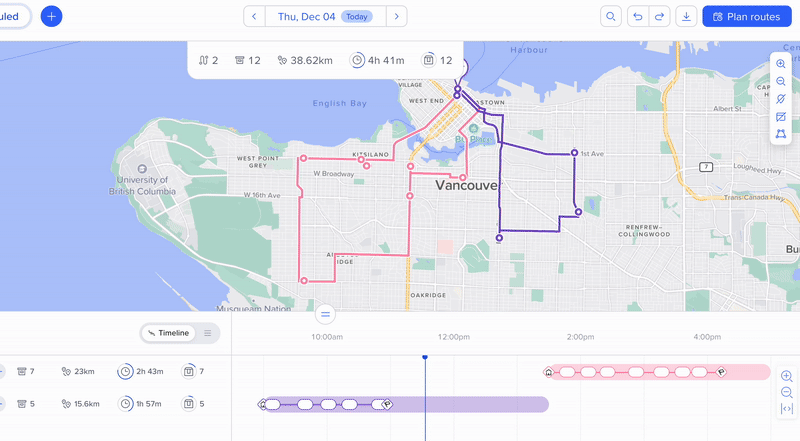This screenshot has height=441, width=800.
Task: Switch to list view icon
Action: click(x=208, y=333)
